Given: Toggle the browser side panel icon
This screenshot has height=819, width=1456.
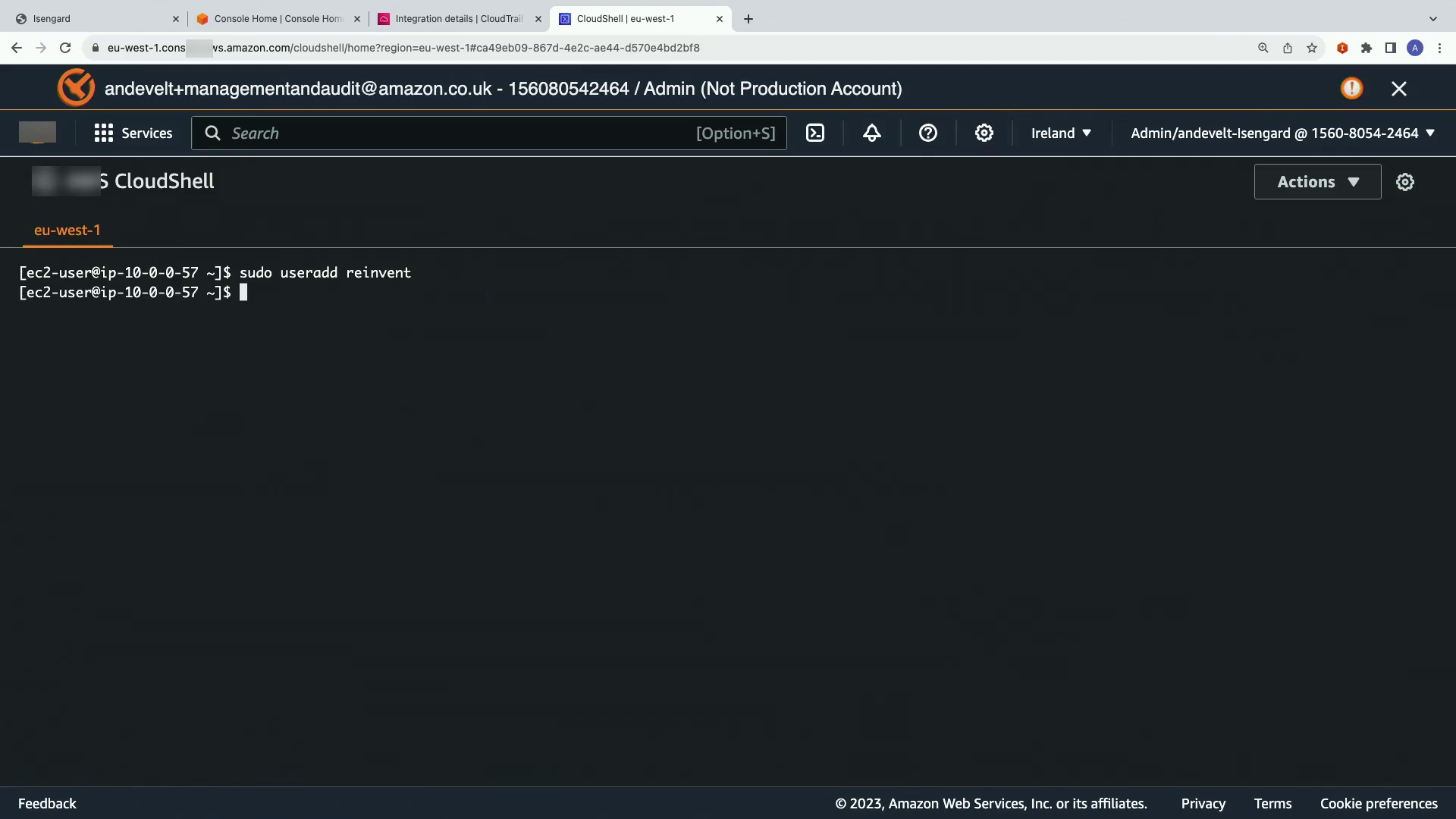Looking at the screenshot, I should point(1391,48).
